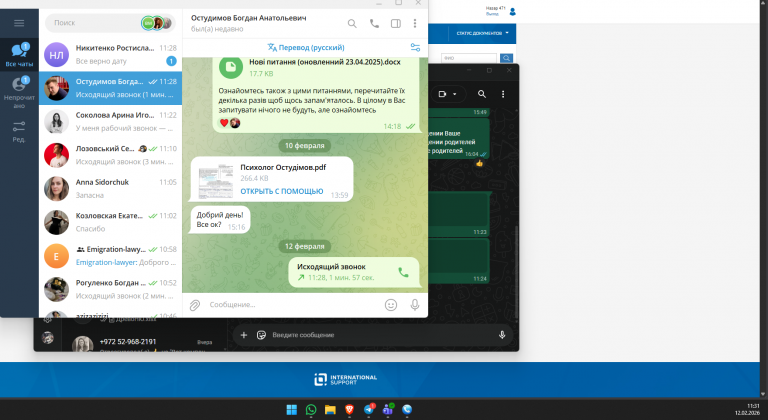Open chat with Рогуленко Богдан
Viewport: 768px width, 420px height.
pos(110,289)
